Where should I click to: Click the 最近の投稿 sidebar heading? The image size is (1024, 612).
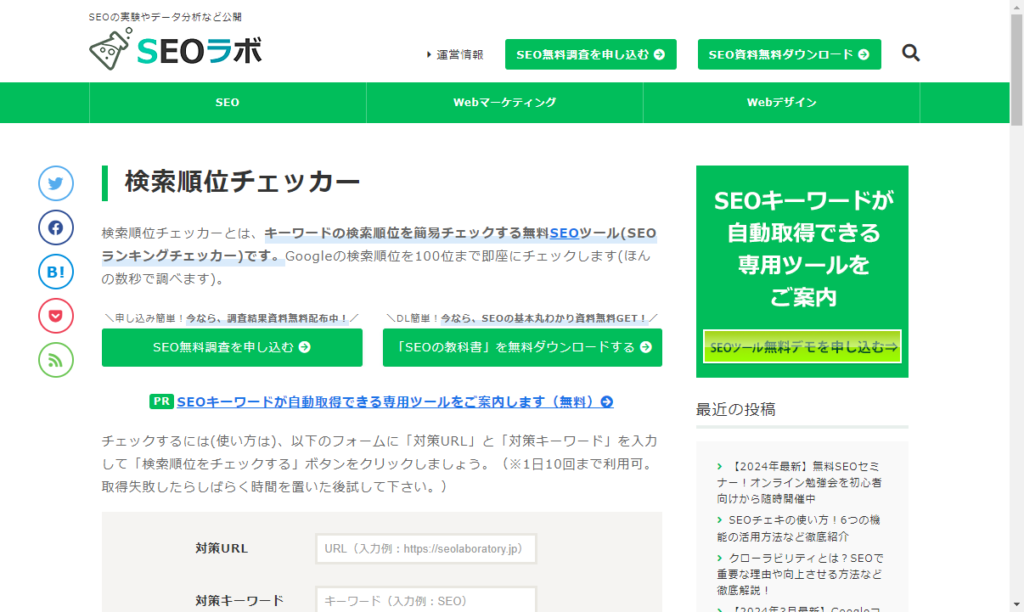pyautogui.click(x=736, y=410)
